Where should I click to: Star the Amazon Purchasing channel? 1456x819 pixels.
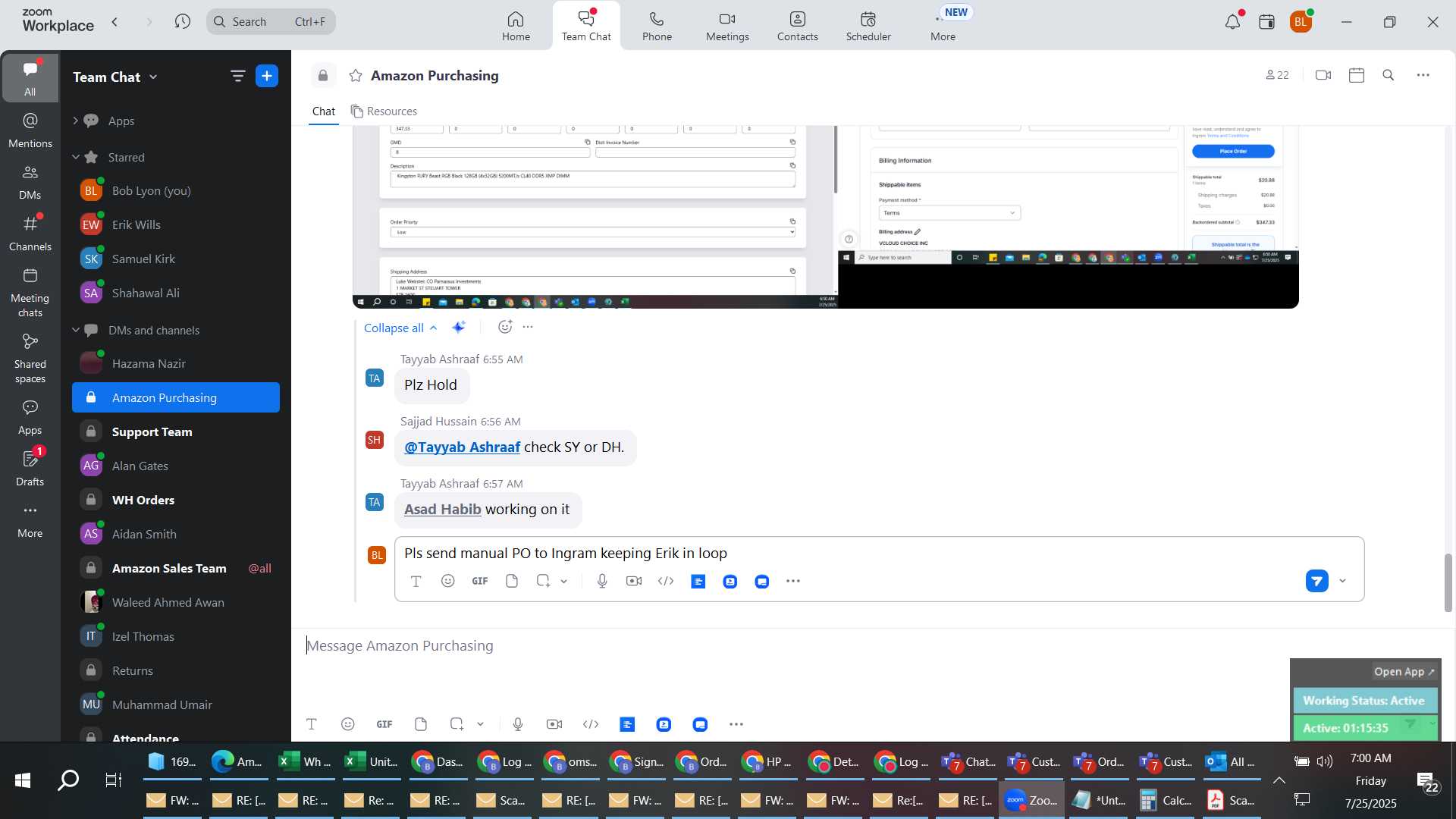355,76
